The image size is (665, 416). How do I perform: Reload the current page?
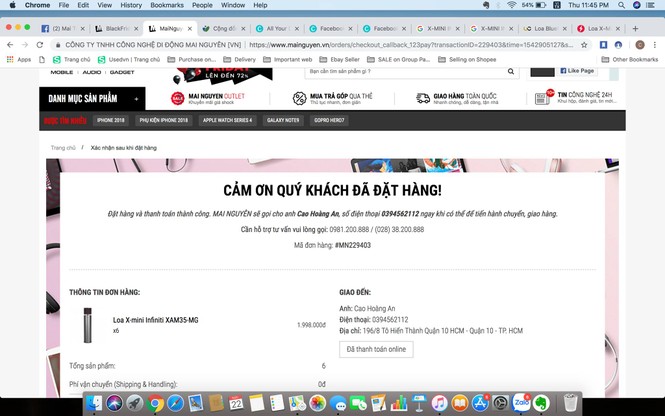(39, 45)
